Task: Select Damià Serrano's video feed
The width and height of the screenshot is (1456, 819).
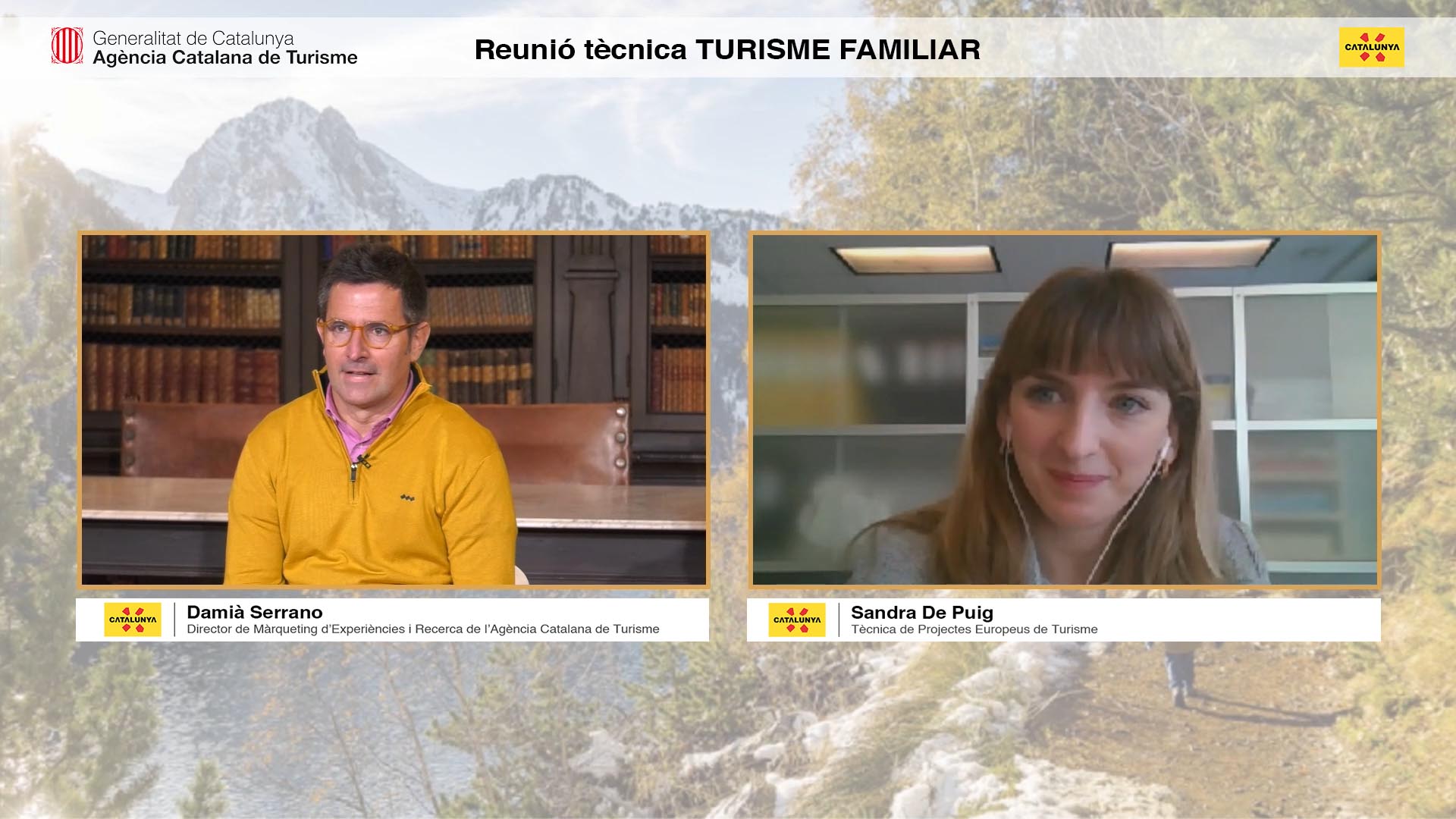Action: [393, 409]
